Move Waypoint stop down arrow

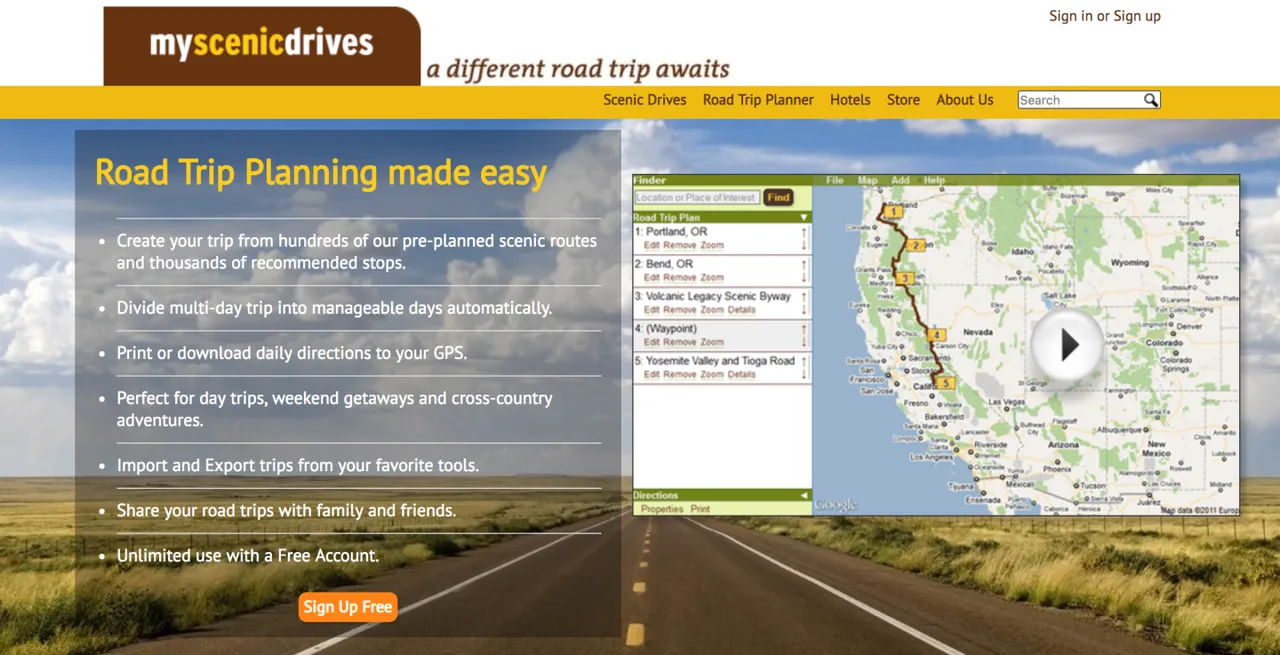[804, 342]
